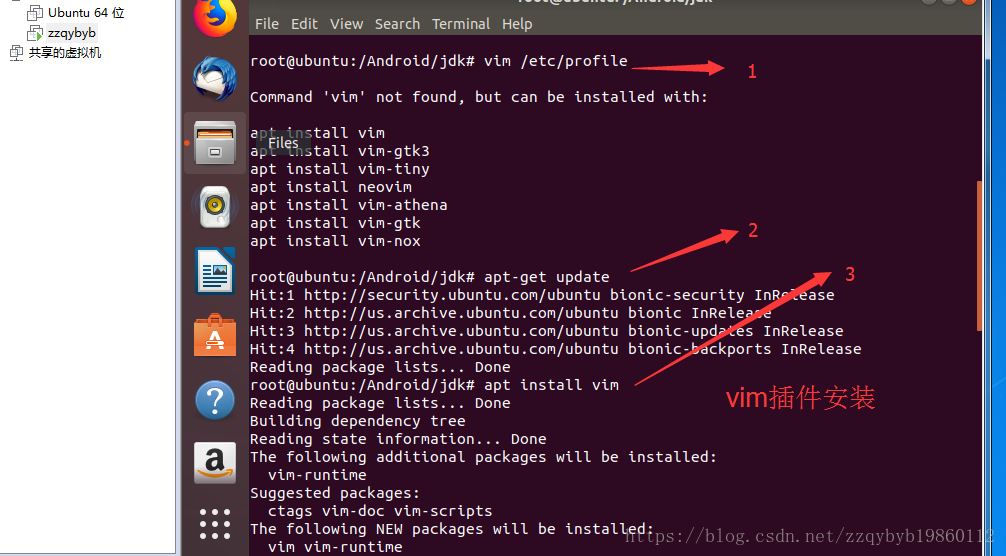Click the Hit:1 security.ubuntu.com output line

(x=542, y=295)
